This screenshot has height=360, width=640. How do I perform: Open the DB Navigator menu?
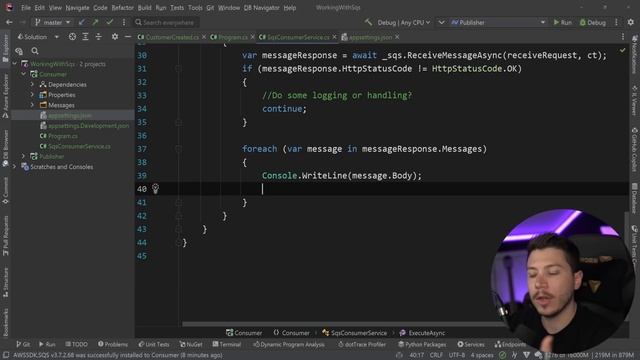tap(261, 8)
